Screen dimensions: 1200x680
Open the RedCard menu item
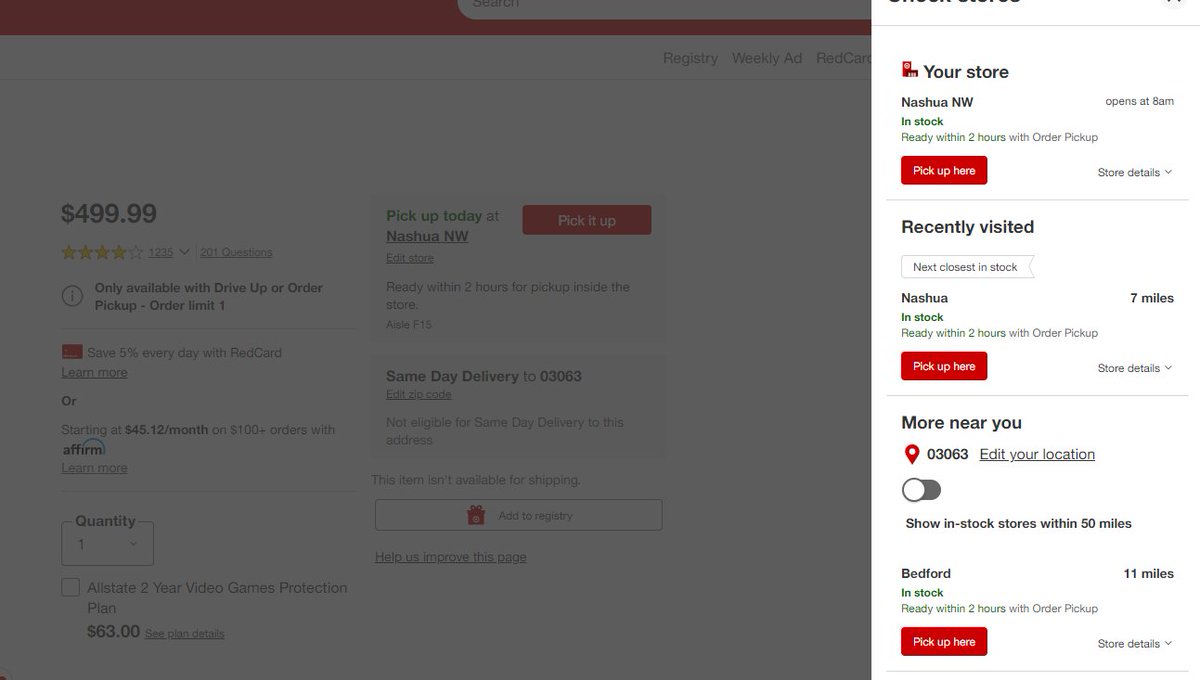[x=843, y=58]
